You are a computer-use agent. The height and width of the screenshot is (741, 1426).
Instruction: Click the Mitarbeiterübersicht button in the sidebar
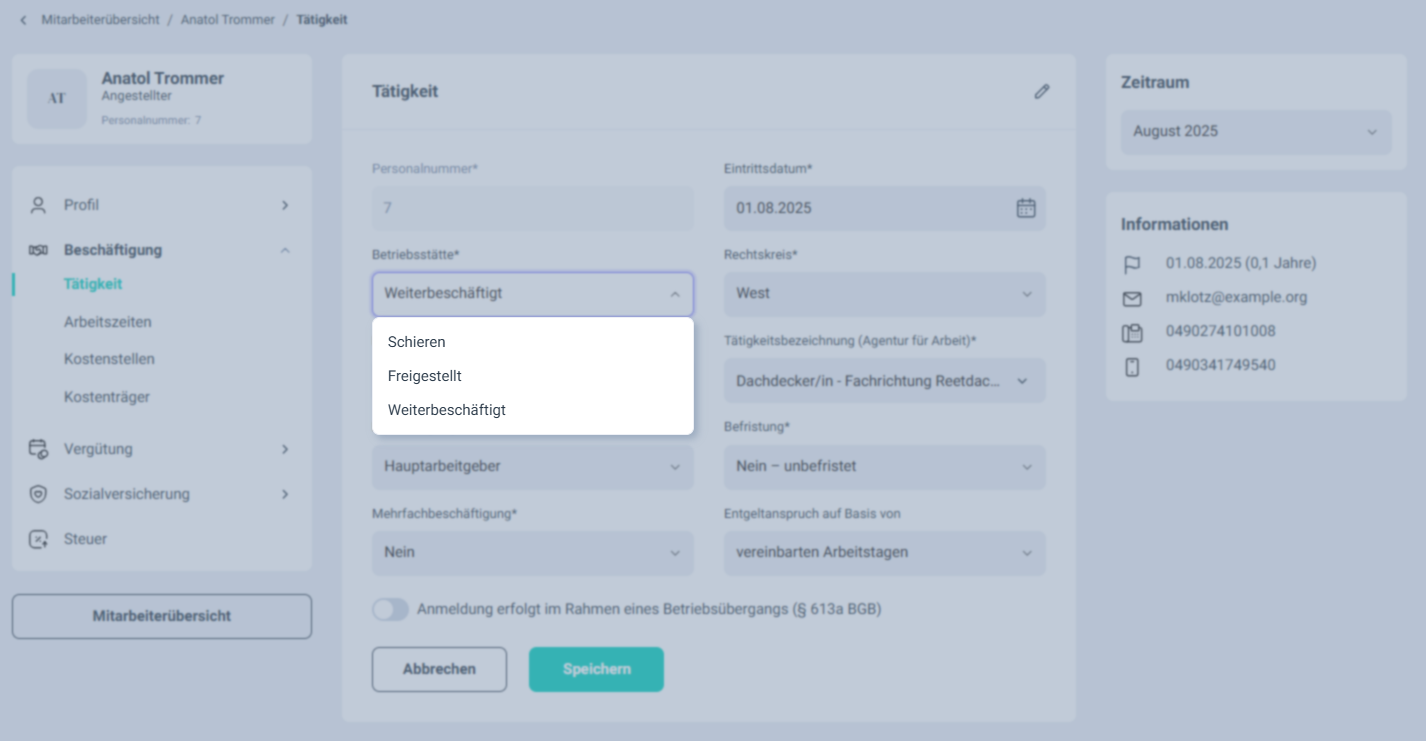pos(161,616)
